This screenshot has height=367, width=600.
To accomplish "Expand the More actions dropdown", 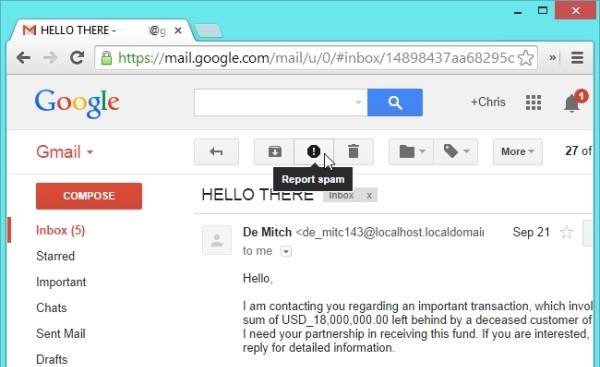I will point(517,152).
